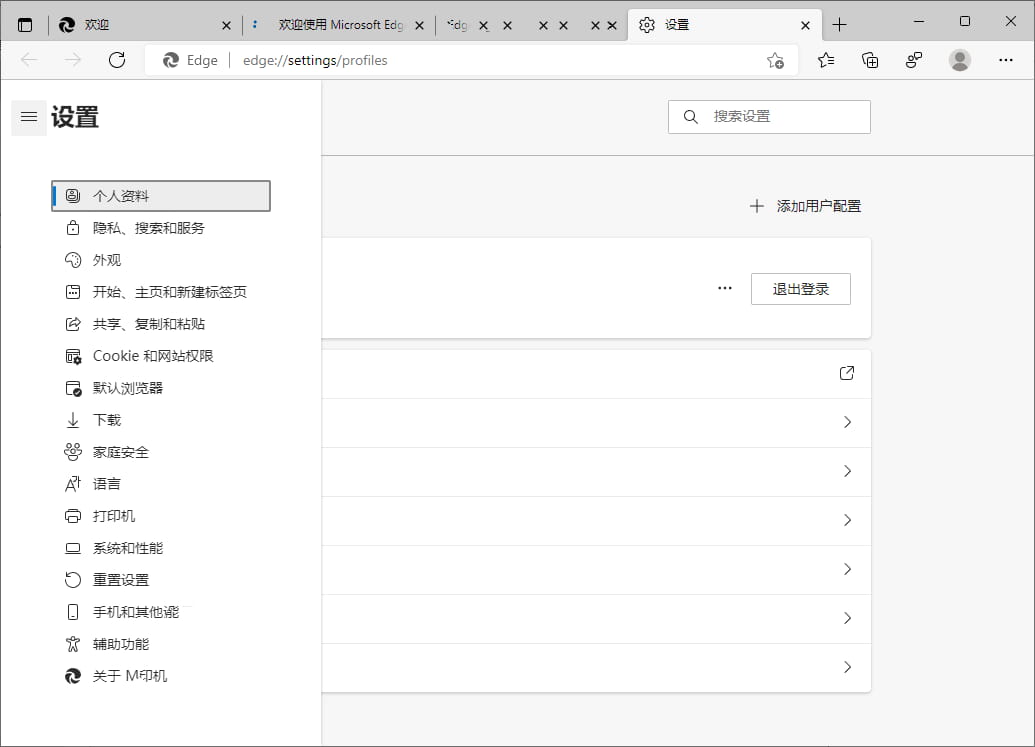Open the Collections icon in toolbar
Viewport: 1035px width, 747px height.
pyautogui.click(x=870, y=60)
